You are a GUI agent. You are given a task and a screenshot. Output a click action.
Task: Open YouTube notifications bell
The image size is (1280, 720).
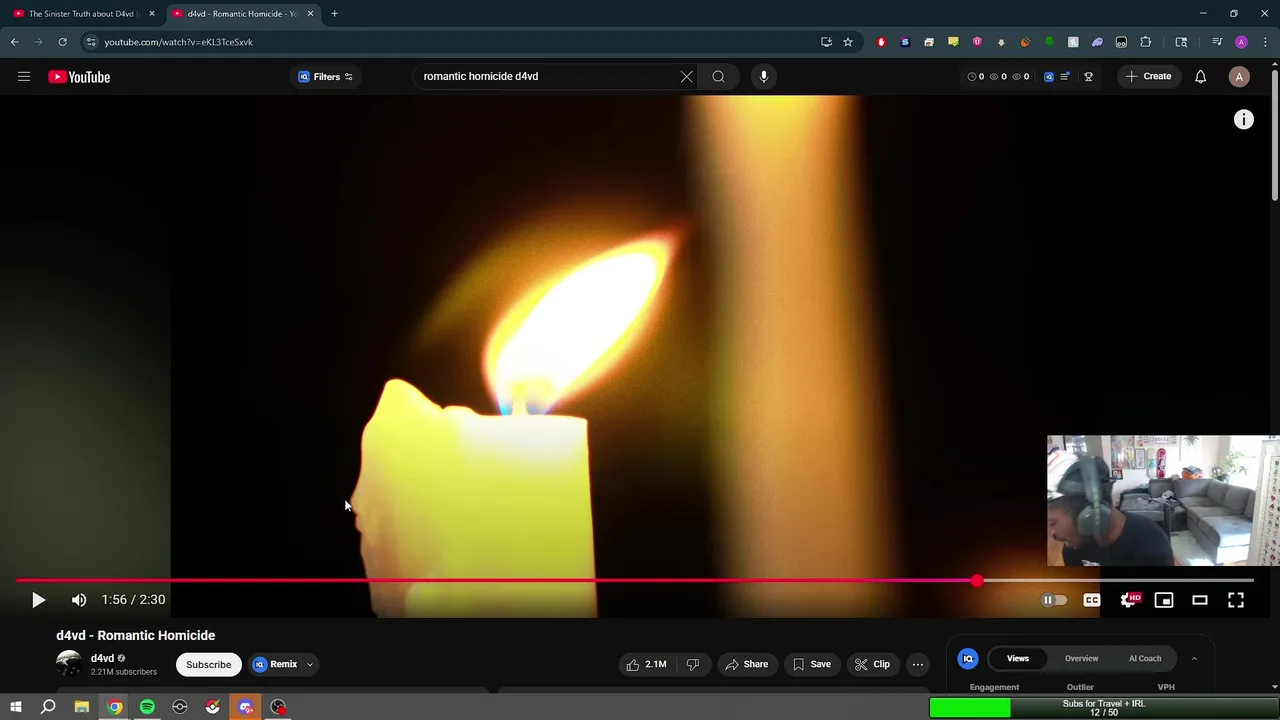(1200, 77)
